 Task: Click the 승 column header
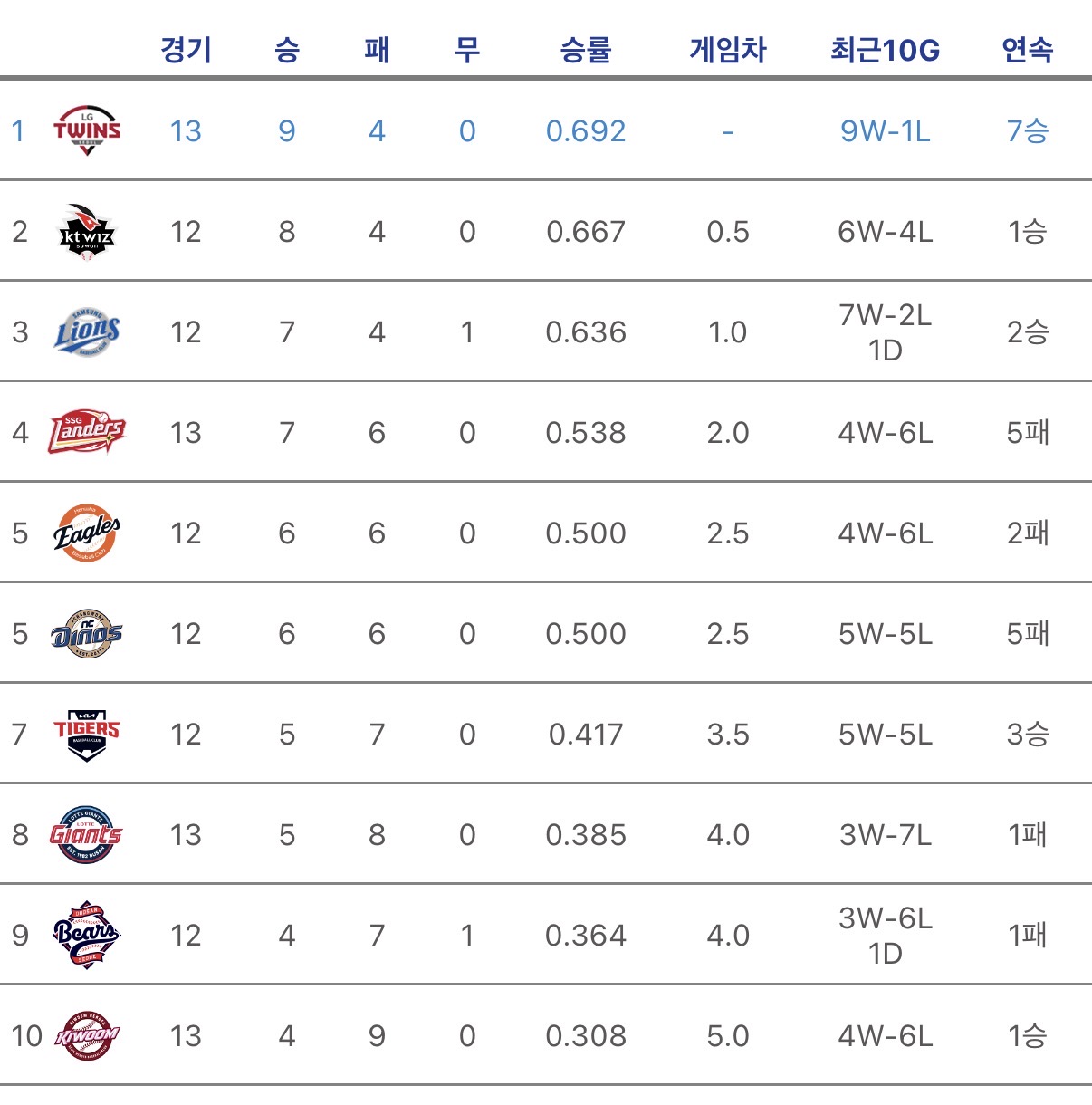tap(287, 49)
